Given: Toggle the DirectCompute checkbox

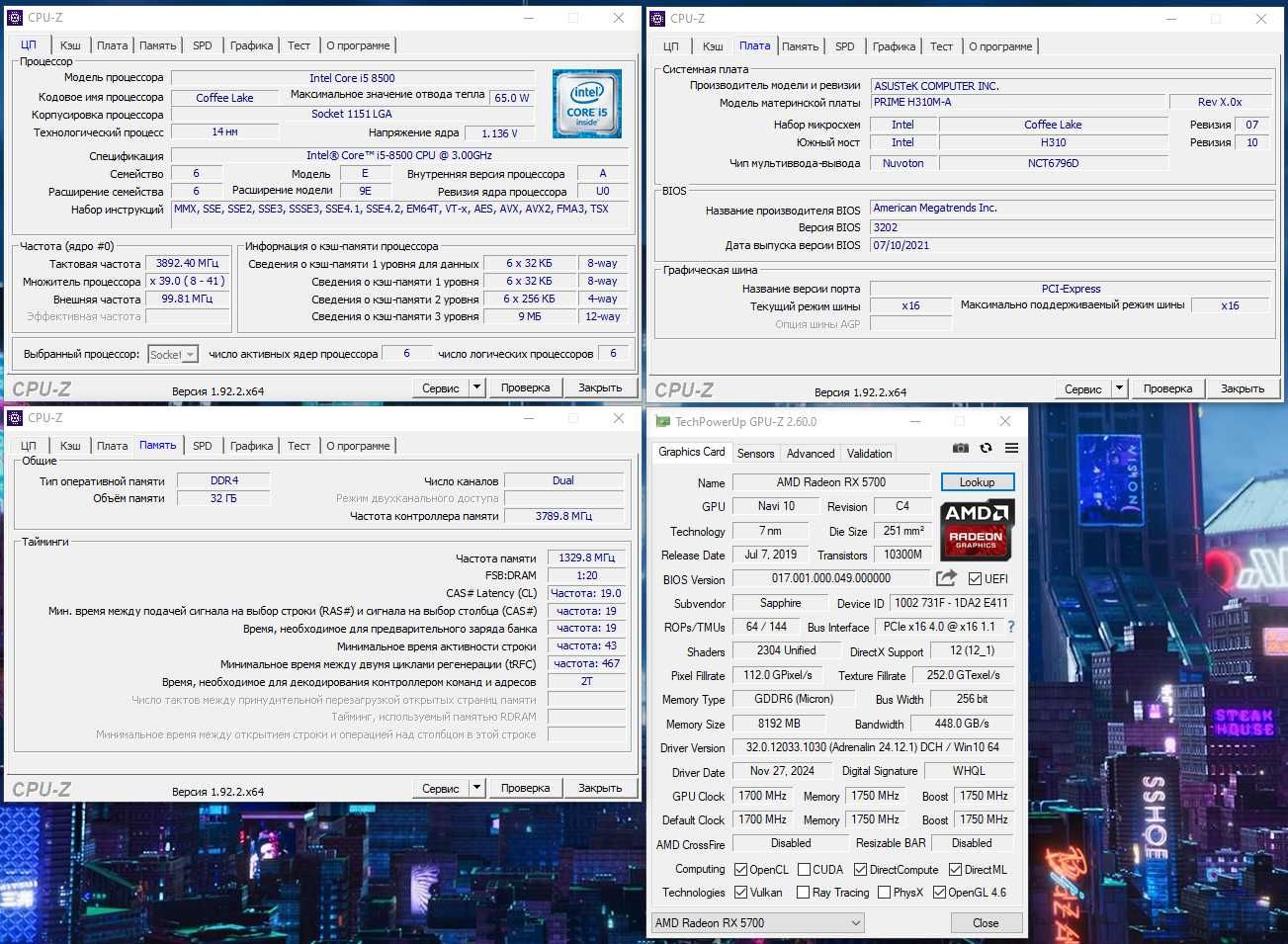Looking at the screenshot, I should [860, 870].
